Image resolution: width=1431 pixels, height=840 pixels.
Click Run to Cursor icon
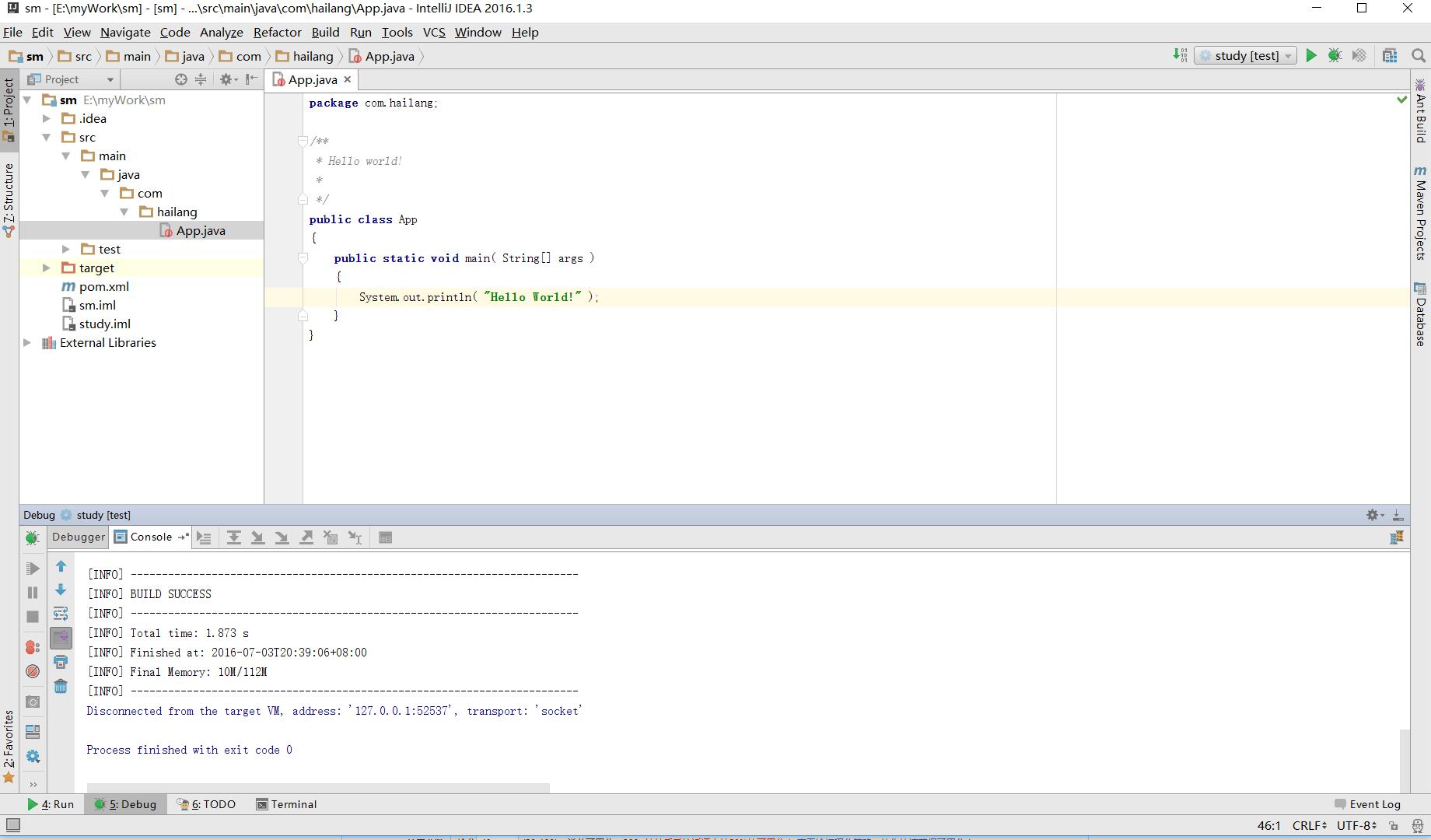(355, 537)
